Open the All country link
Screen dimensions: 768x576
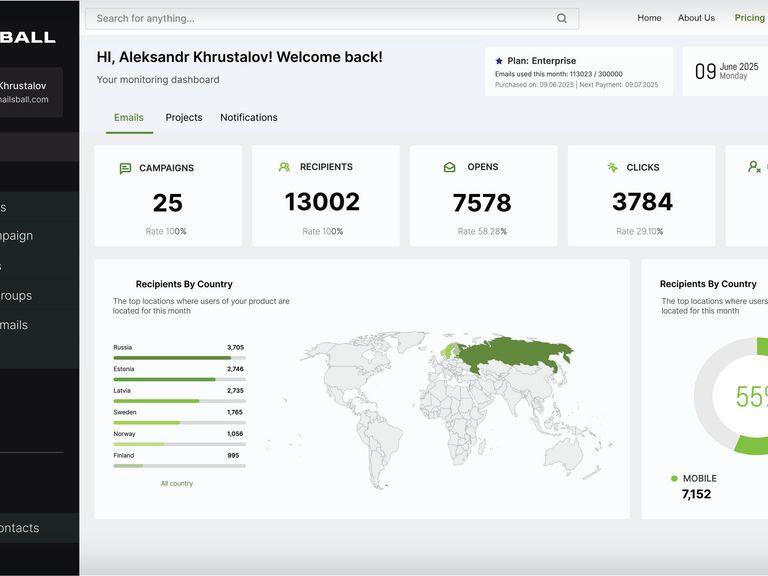tap(177, 483)
